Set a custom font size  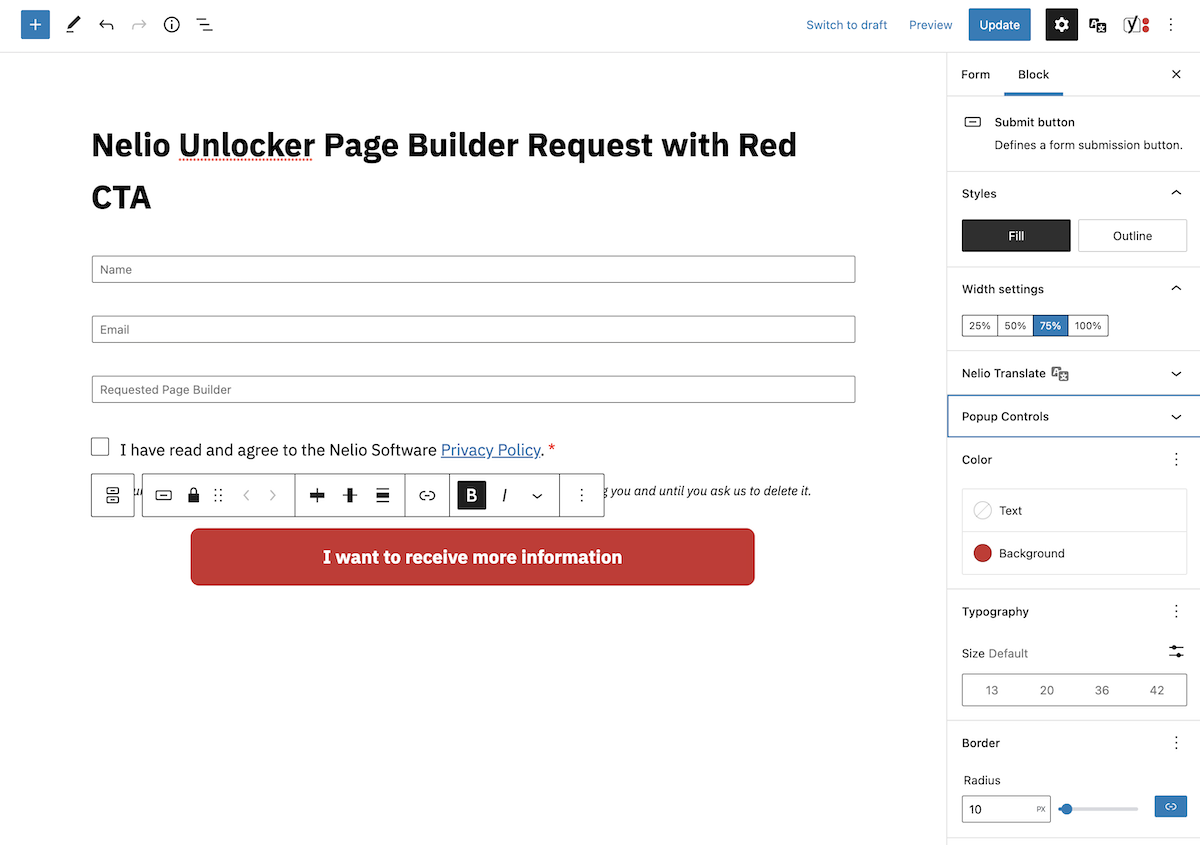[x=1176, y=652]
